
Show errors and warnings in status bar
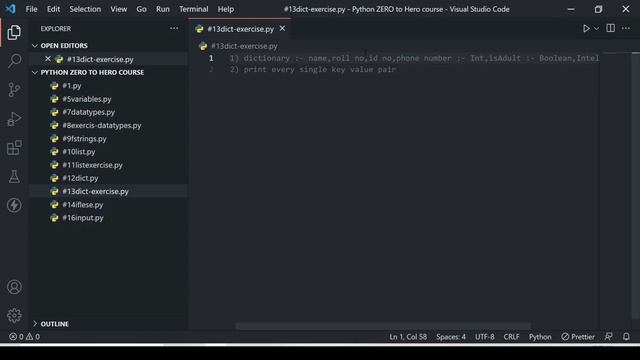coord(24,337)
